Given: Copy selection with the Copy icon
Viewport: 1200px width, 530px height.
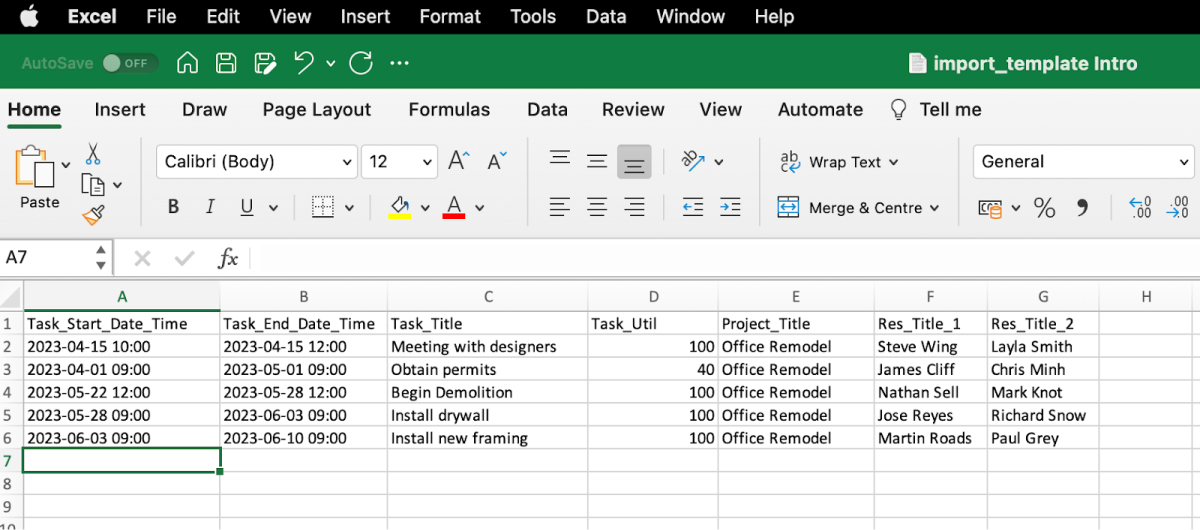Looking at the screenshot, I should click(x=93, y=185).
